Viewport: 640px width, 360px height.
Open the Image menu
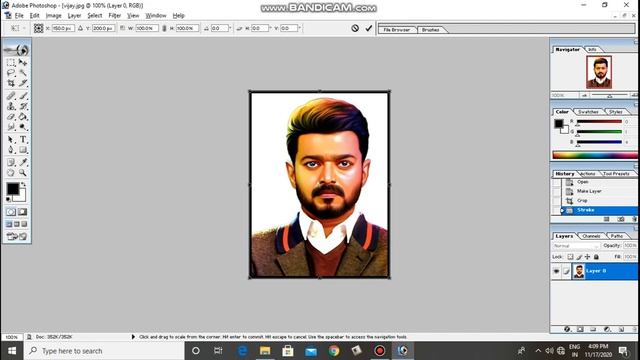[53, 16]
